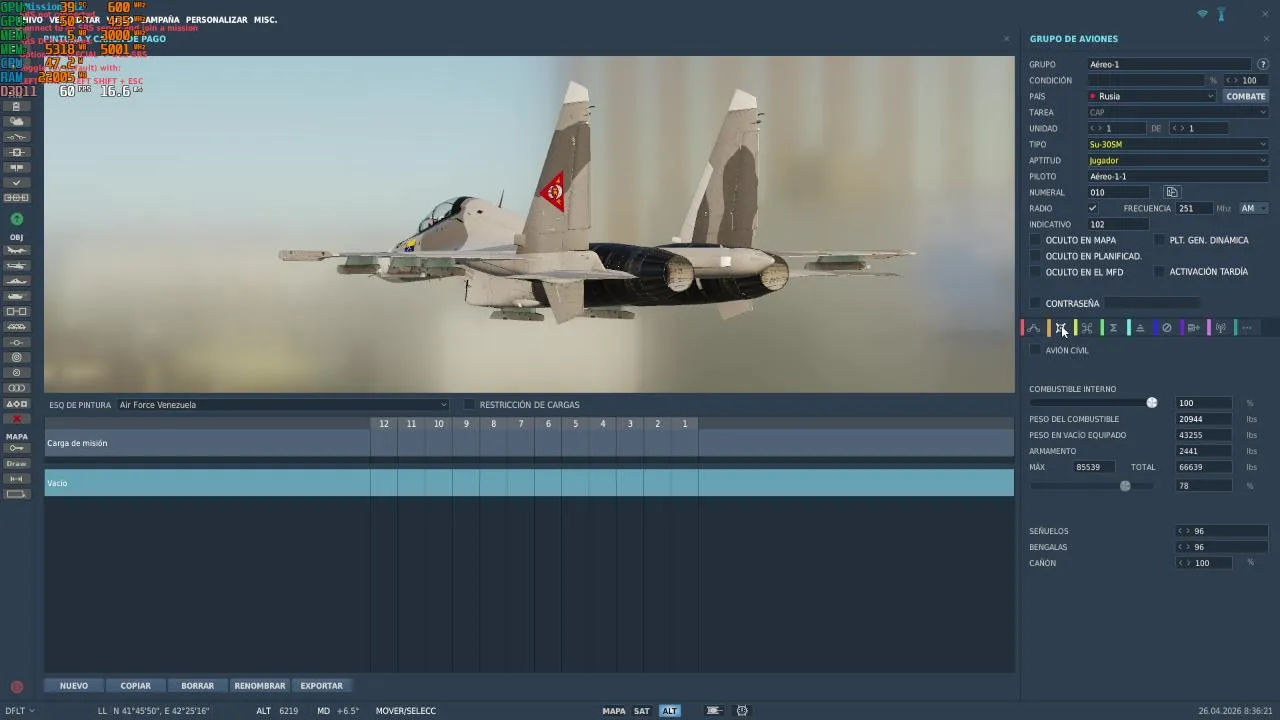Enable PLT. GEN. DINÁMICA checkbox
1280x720 pixels.
[x=1160, y=240]
